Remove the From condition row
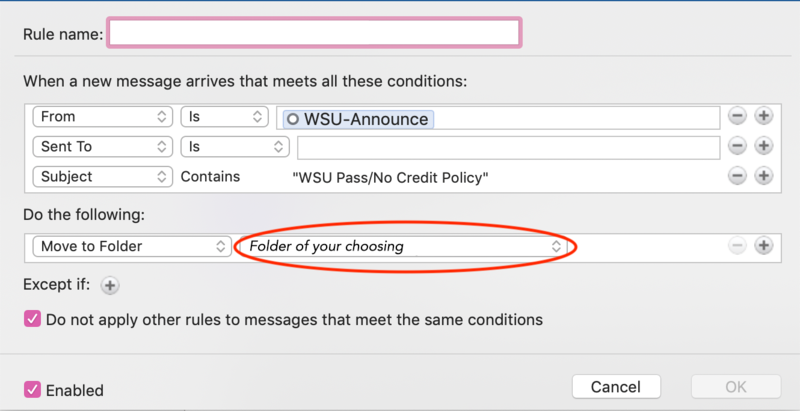Image resolution: width=800 pixels, height=411 pixels. (x=737, y=116)
